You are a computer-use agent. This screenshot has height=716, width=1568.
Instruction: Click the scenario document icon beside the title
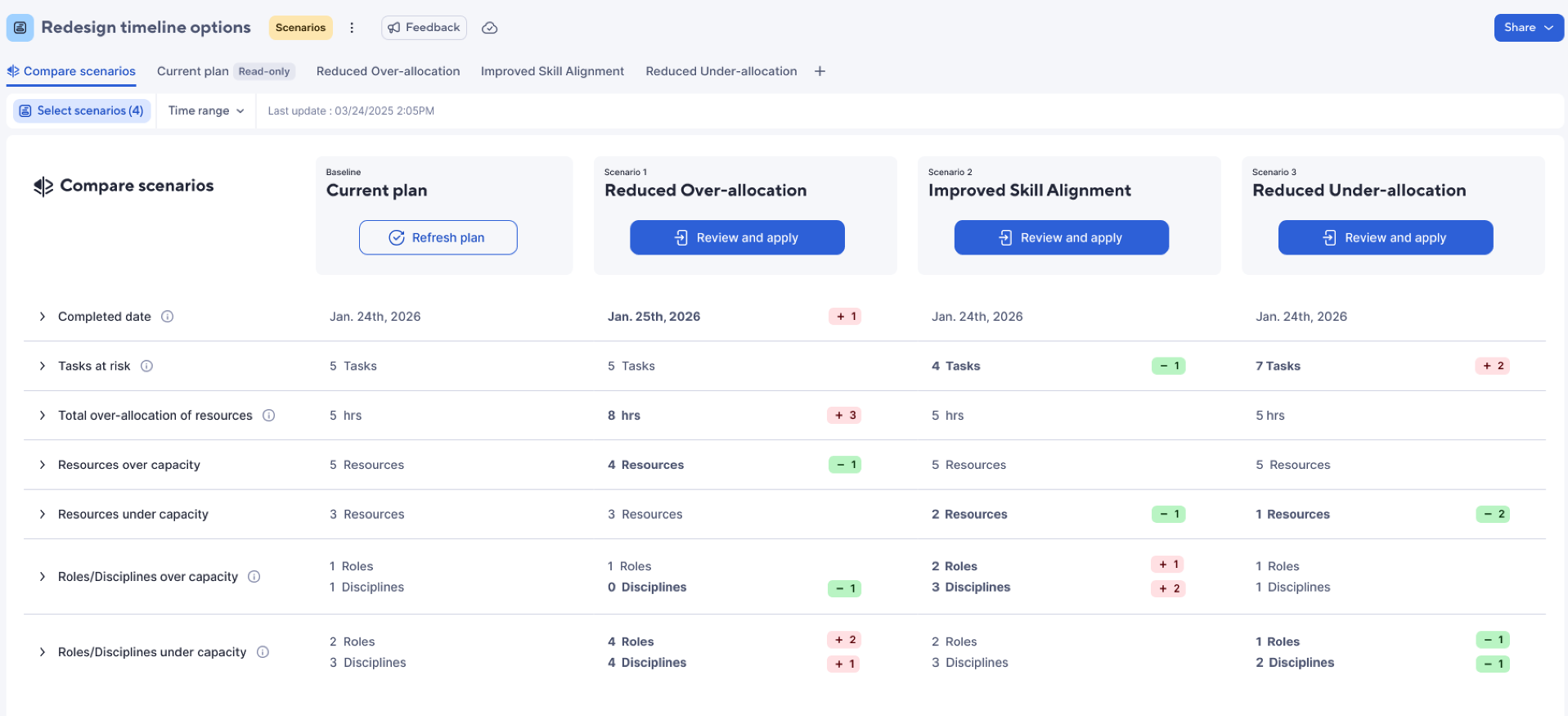pyautogui.click(x=20, y=28)
